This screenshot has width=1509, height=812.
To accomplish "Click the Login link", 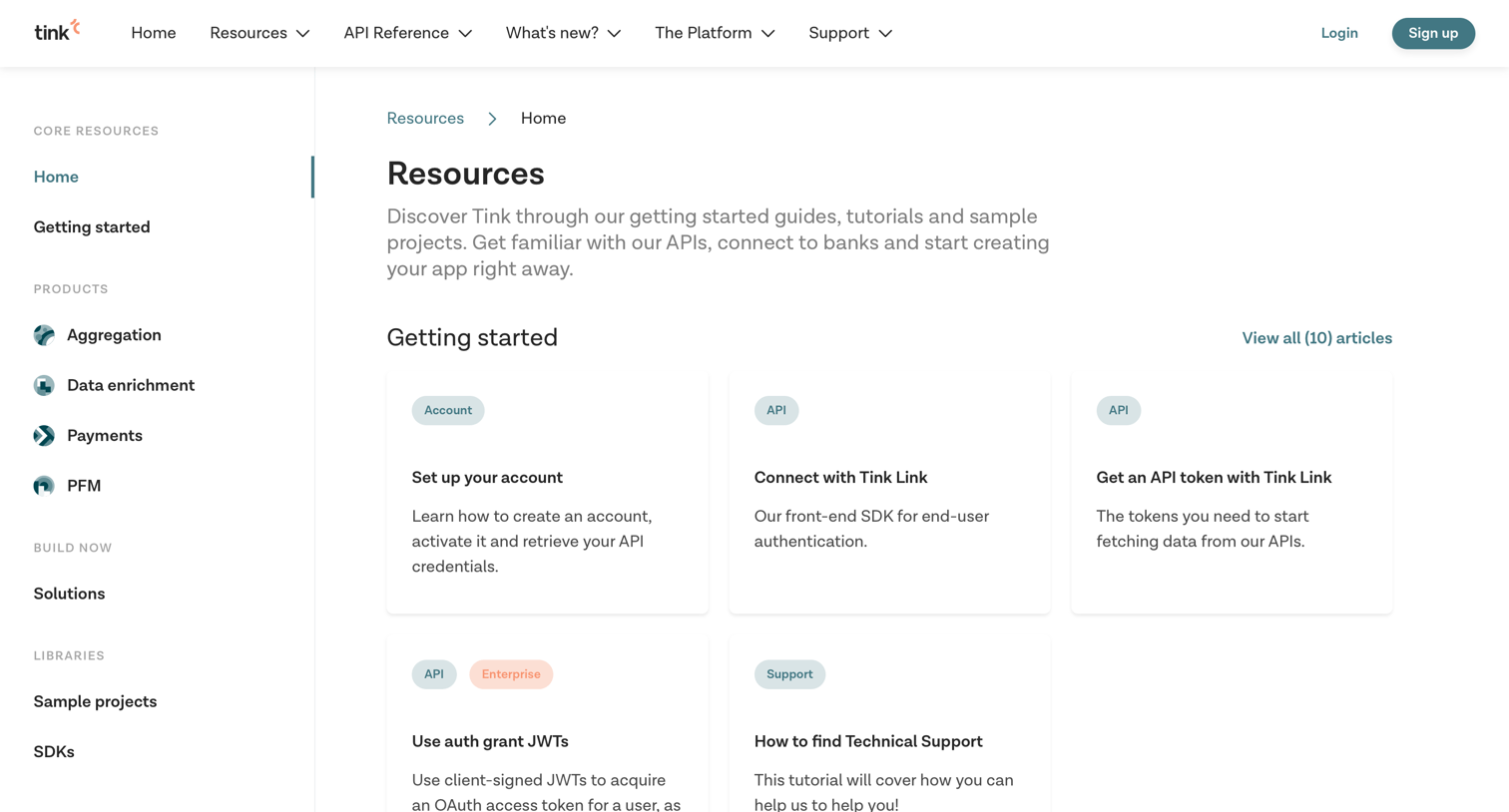I will 1339,33.
